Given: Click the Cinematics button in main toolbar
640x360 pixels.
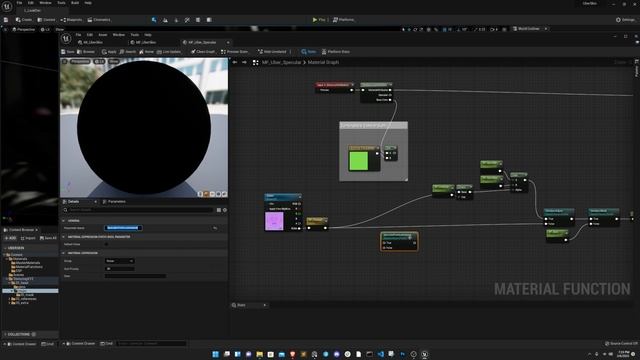Looking at the screenshot, I should click(99, 20).
